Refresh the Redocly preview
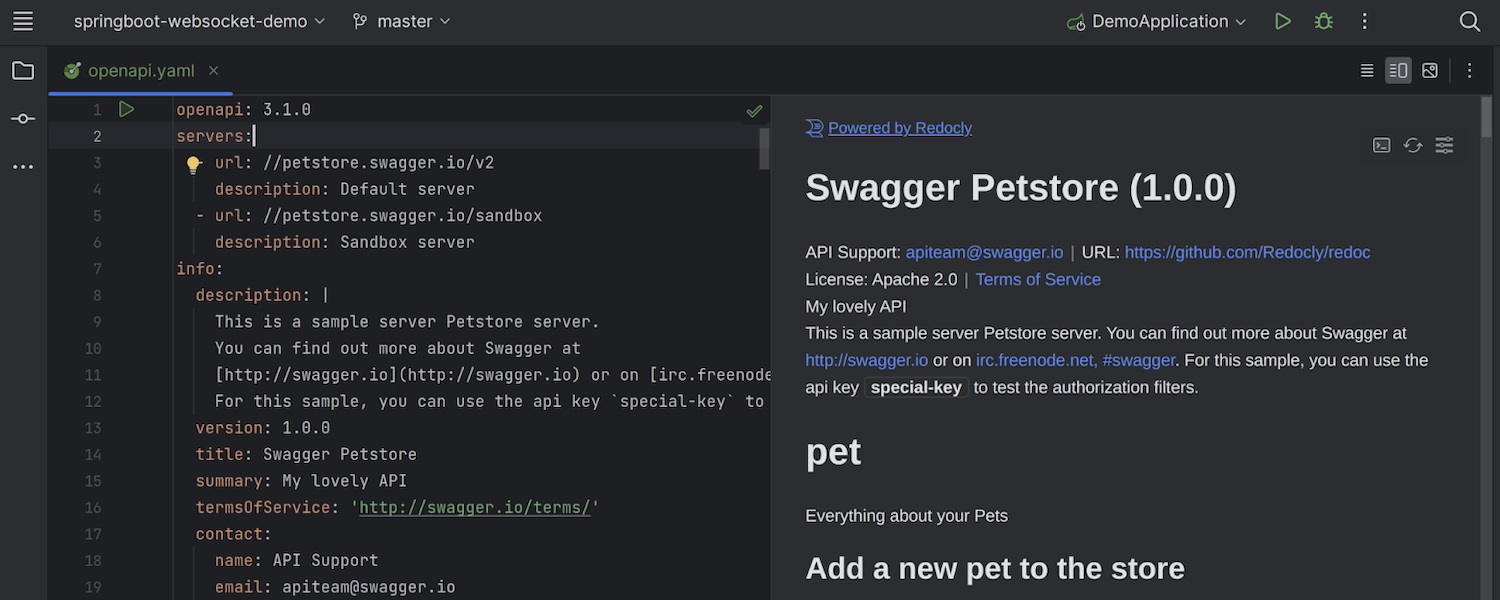Screen dimensions: 1500x600 (x=1413, y=145)
